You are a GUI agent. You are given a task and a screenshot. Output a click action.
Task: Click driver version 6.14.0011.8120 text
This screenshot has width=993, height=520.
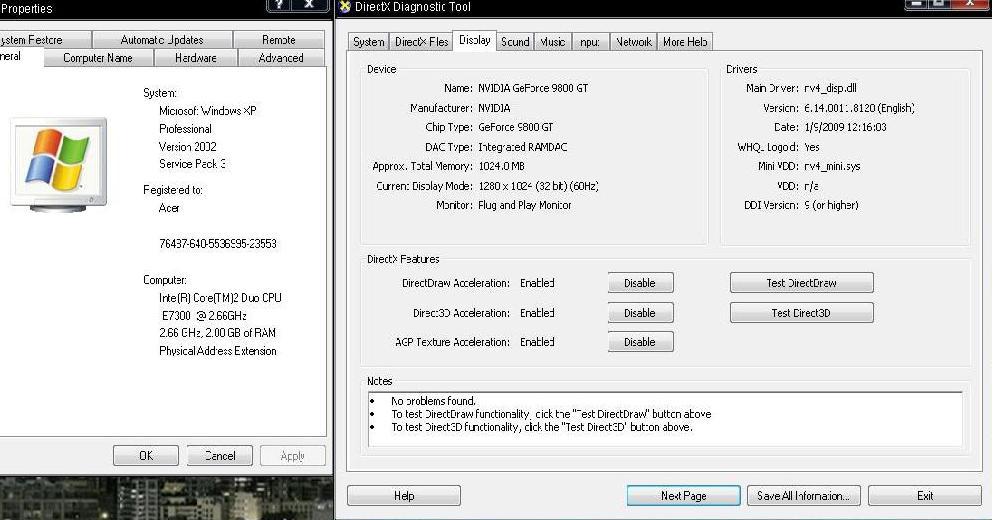[x=859, y=108]
